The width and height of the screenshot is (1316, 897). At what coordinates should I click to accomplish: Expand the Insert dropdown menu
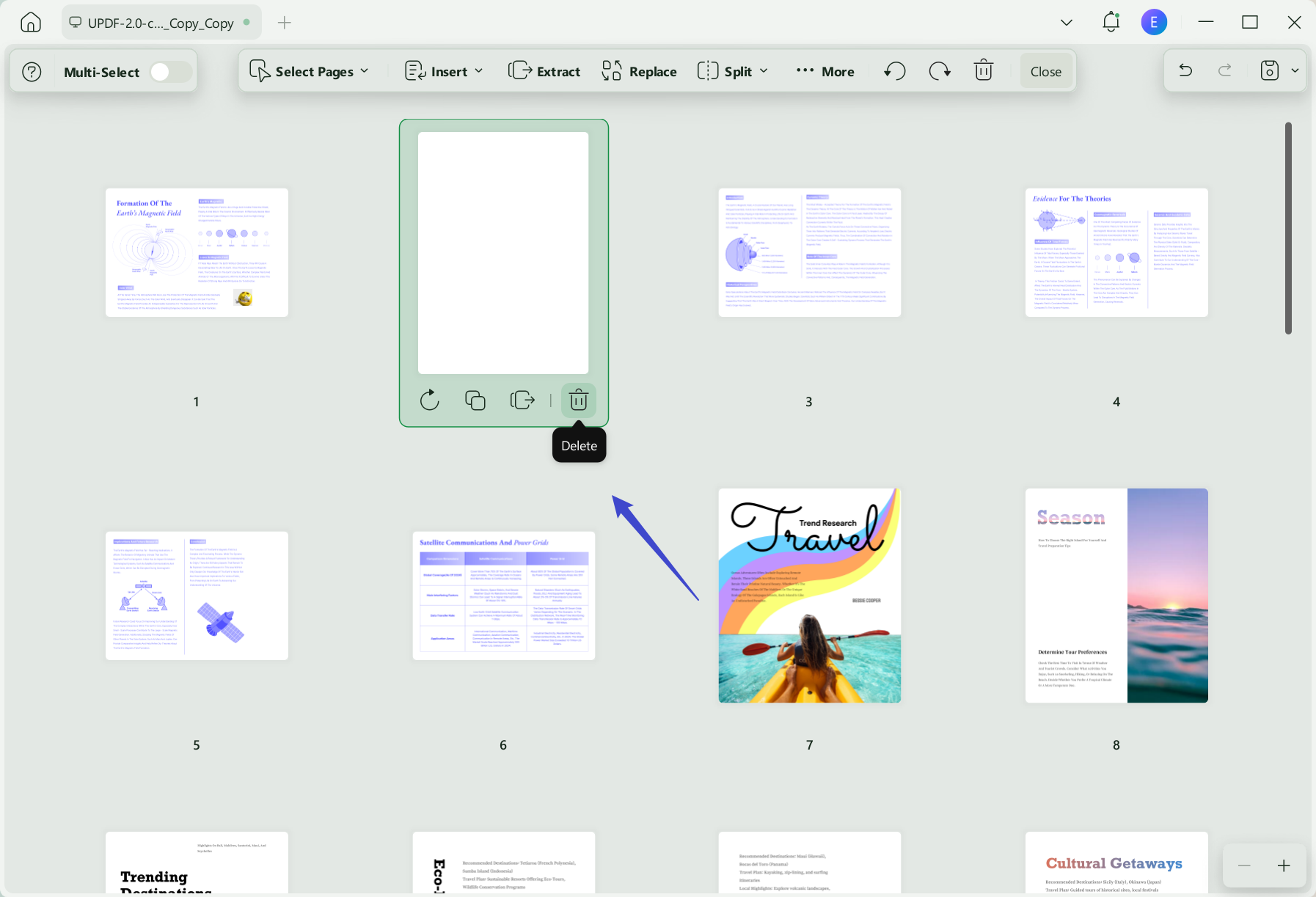(444, 71)
